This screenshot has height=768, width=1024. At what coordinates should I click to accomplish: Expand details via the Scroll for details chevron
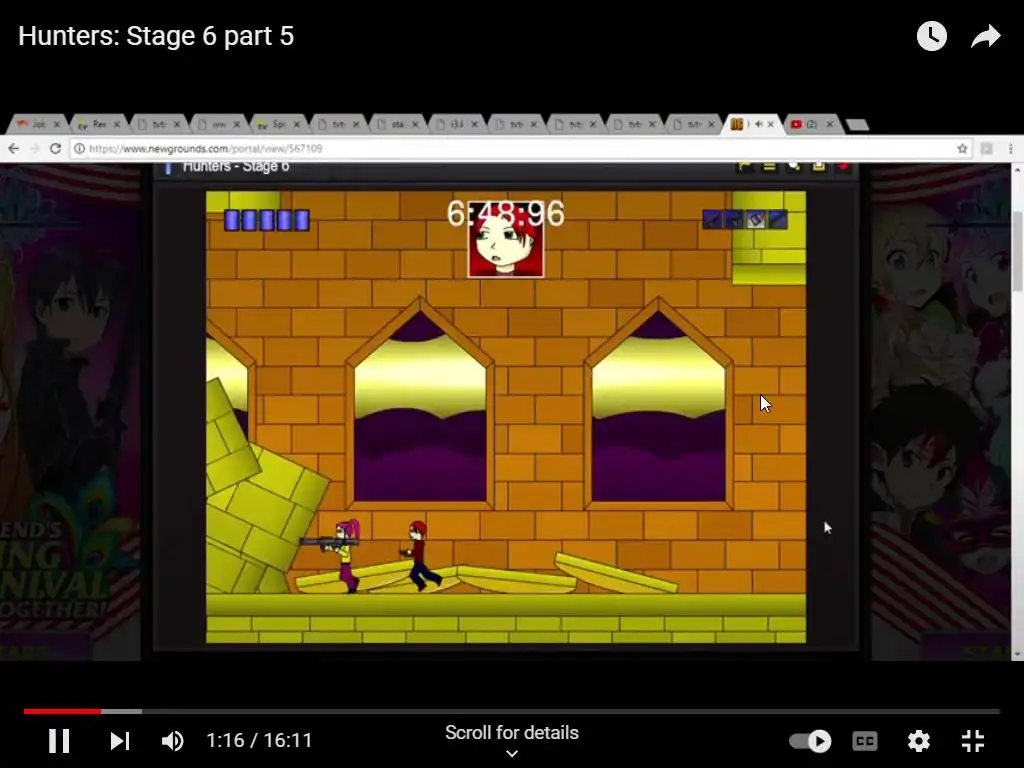pyautogui.click(x=512, y=754)
